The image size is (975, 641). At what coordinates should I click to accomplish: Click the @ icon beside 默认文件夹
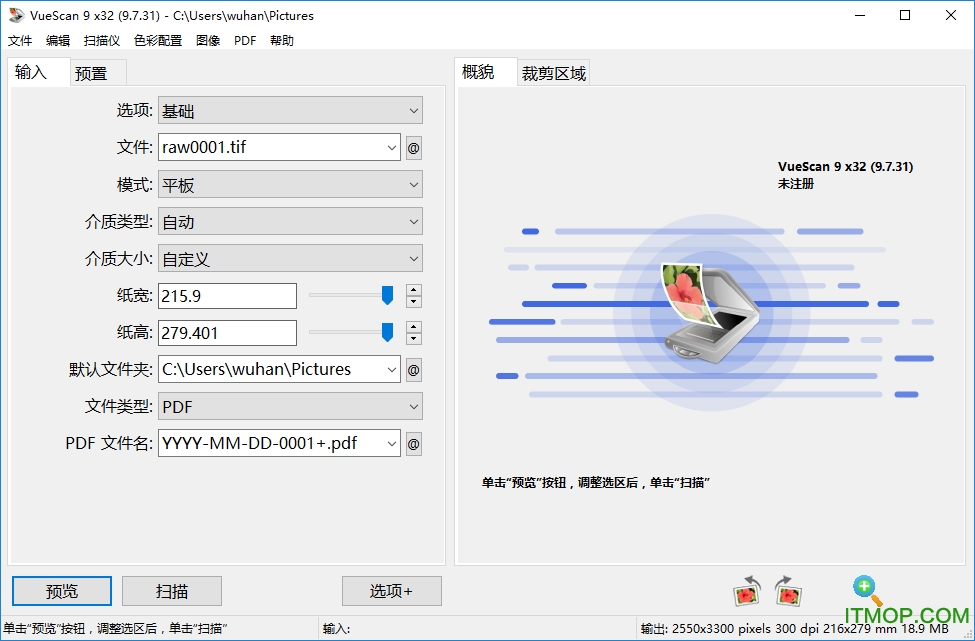point(413,369)
